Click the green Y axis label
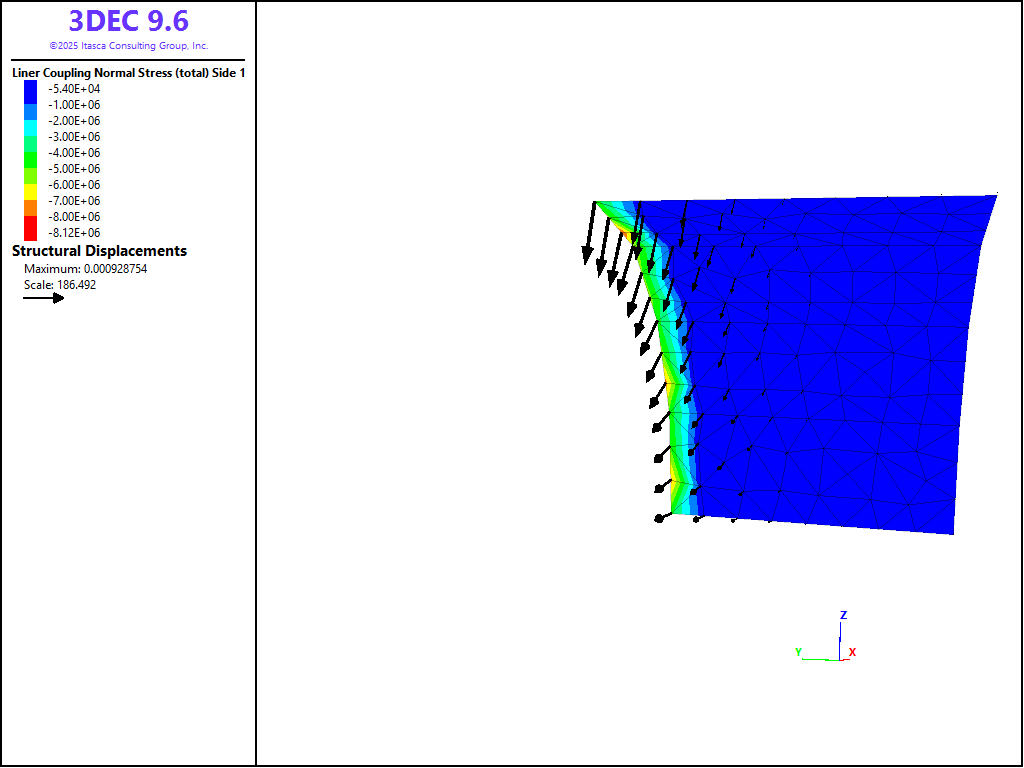 (798, 652)
